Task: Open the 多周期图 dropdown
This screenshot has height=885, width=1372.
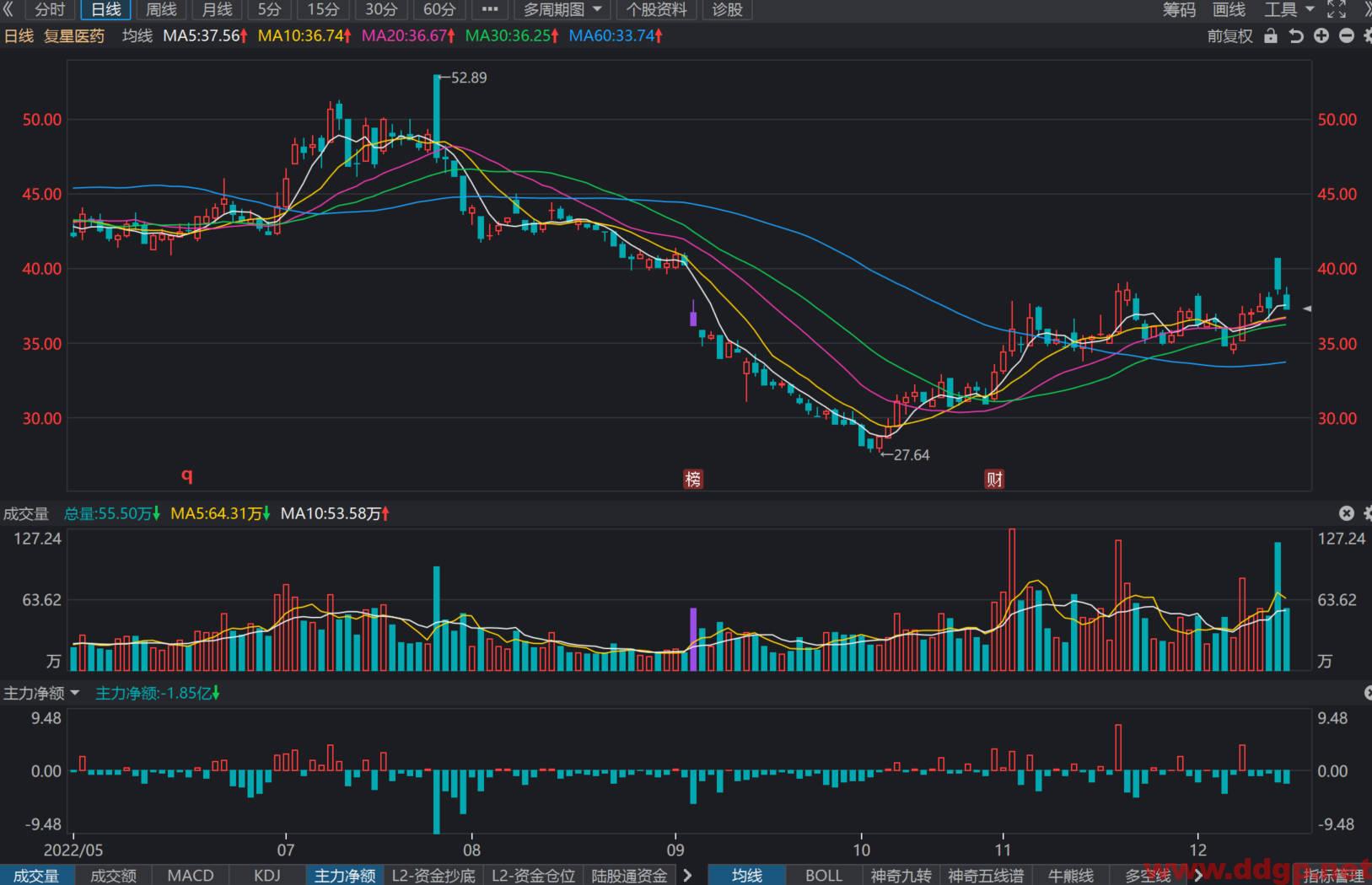Action: tap(562, 9)
